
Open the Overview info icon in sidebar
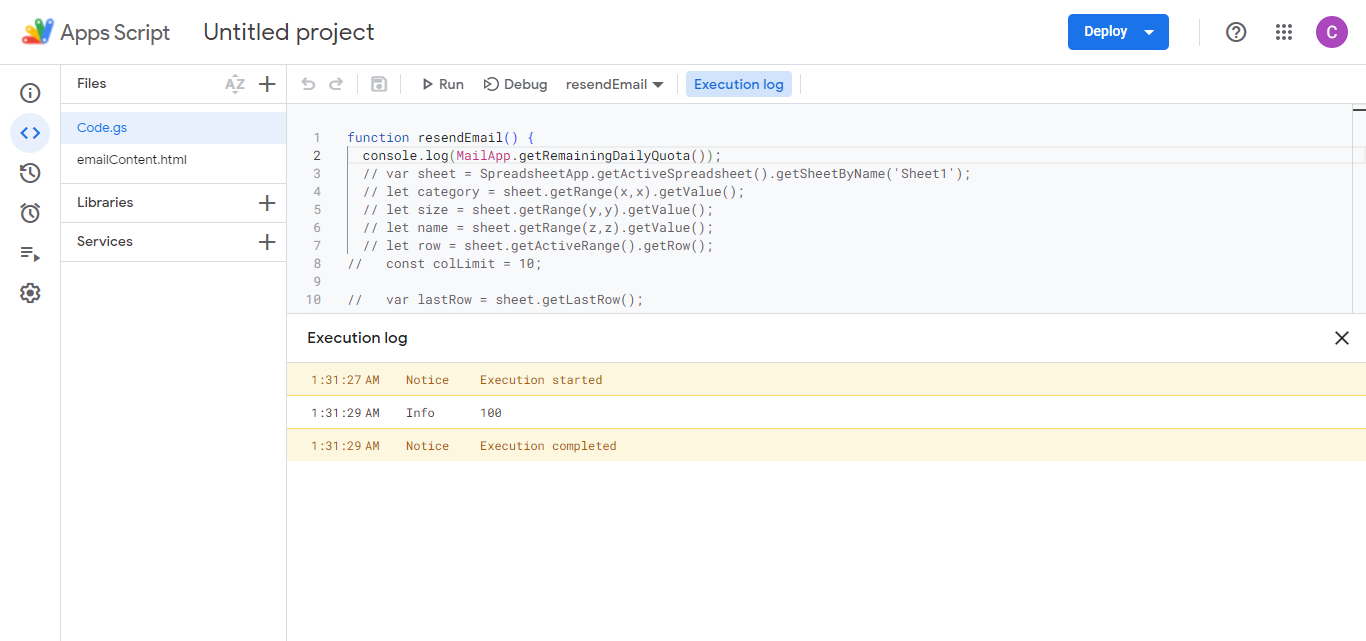click(x=30, y=93)
